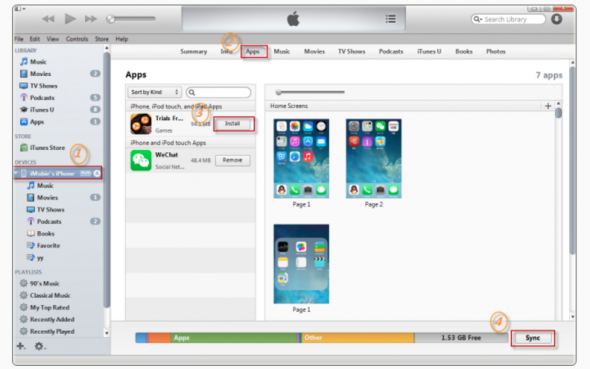Click in the Search Library field

tap(508, 19)
